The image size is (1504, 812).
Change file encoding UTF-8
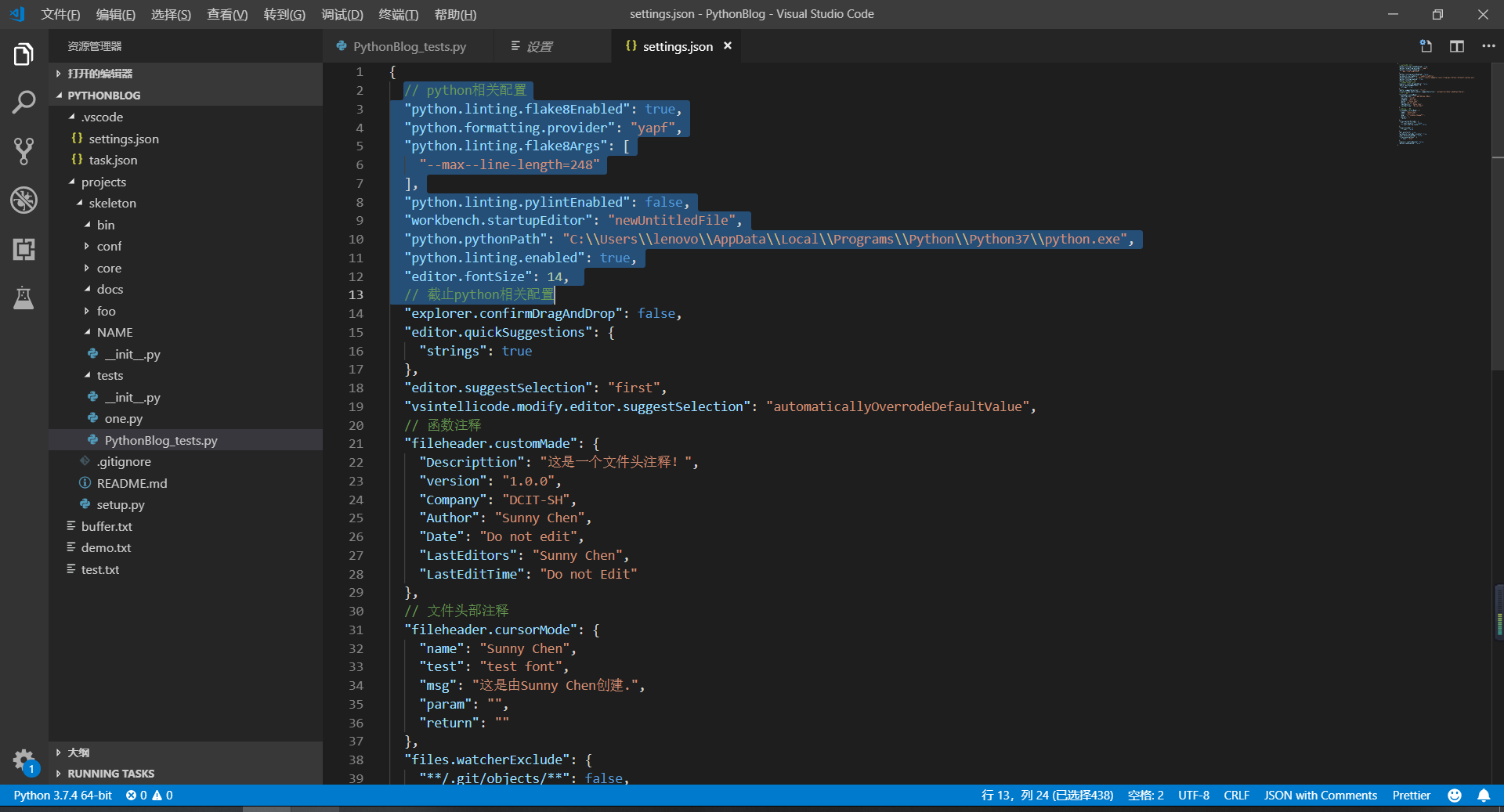(x=1194, y=796)
